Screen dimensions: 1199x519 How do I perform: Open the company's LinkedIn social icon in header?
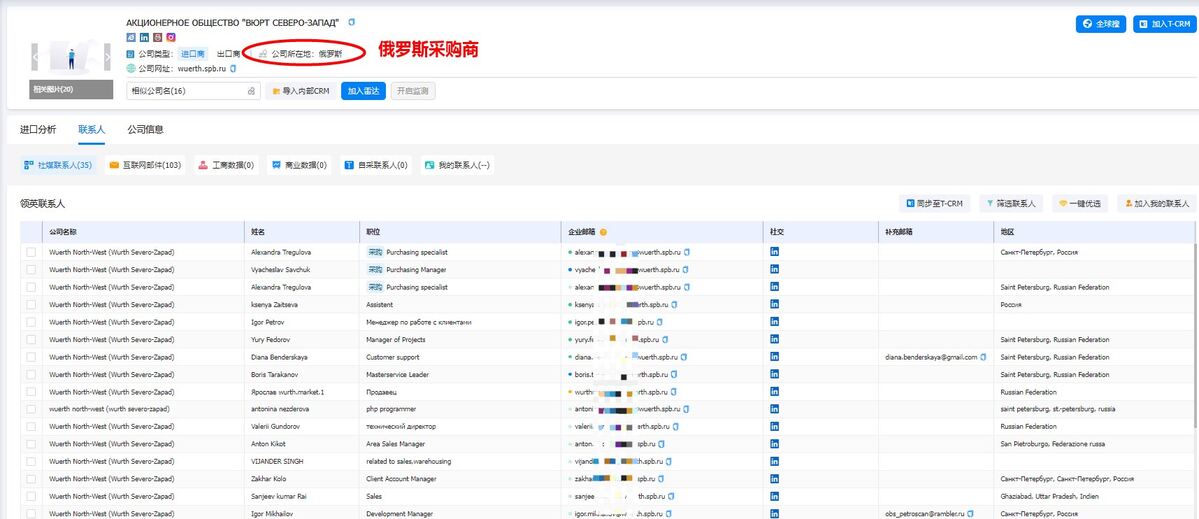(144, 37)
